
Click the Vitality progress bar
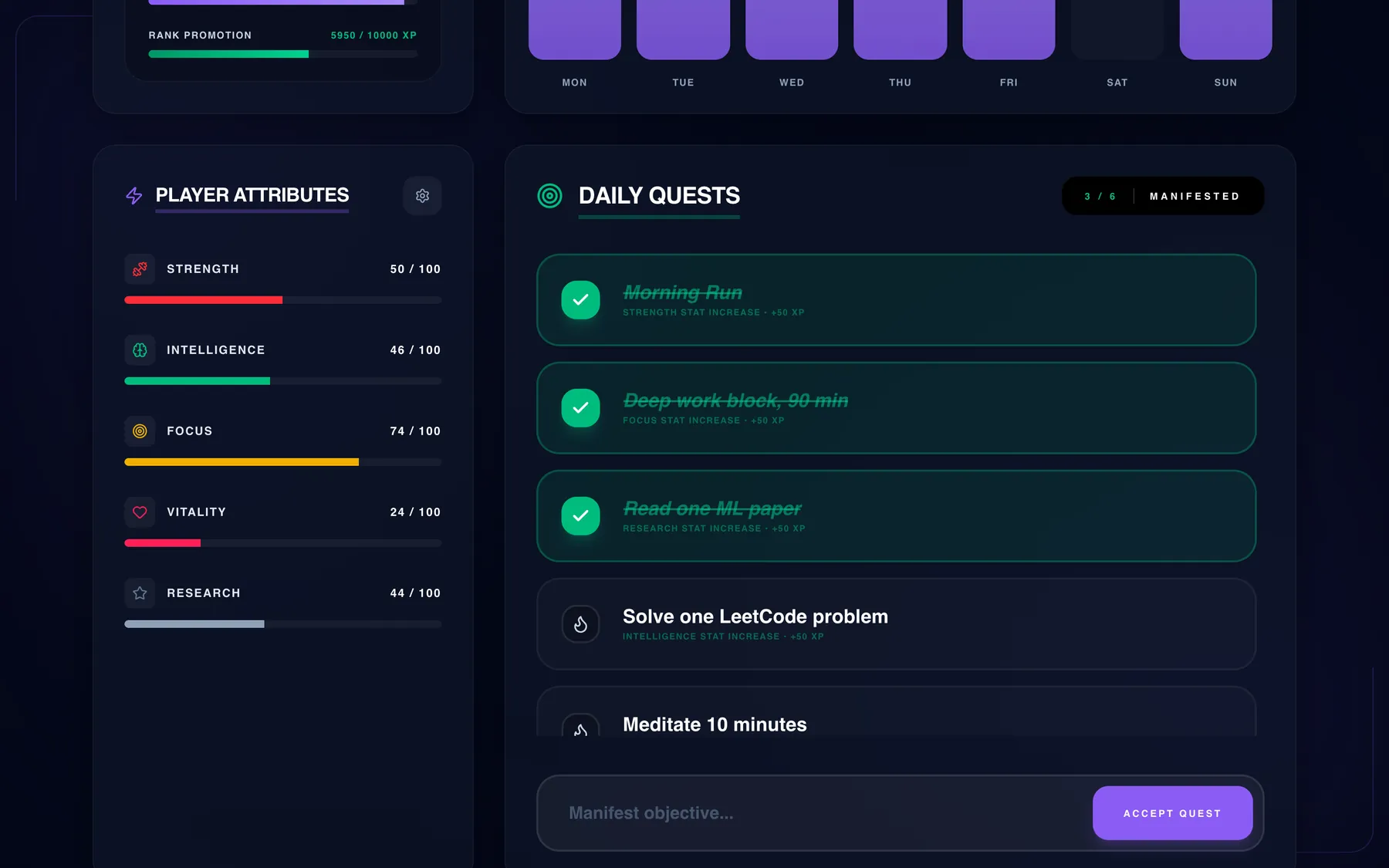(283, 543)
